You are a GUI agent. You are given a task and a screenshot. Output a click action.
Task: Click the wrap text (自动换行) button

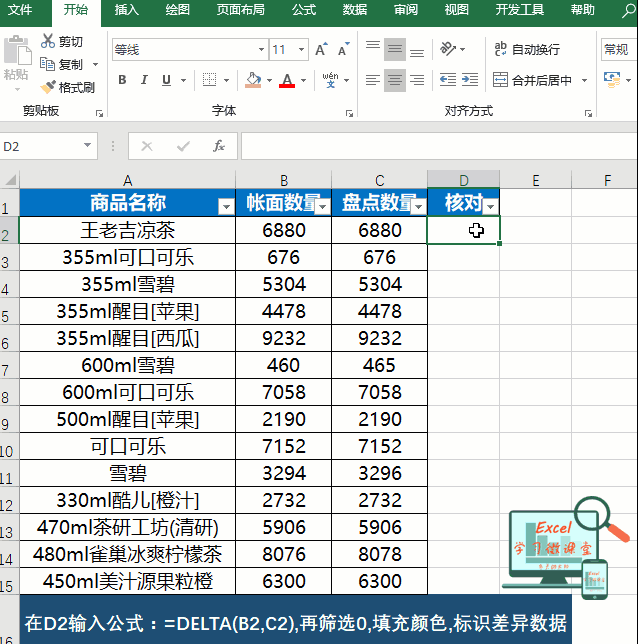click(x=527, y=49)
